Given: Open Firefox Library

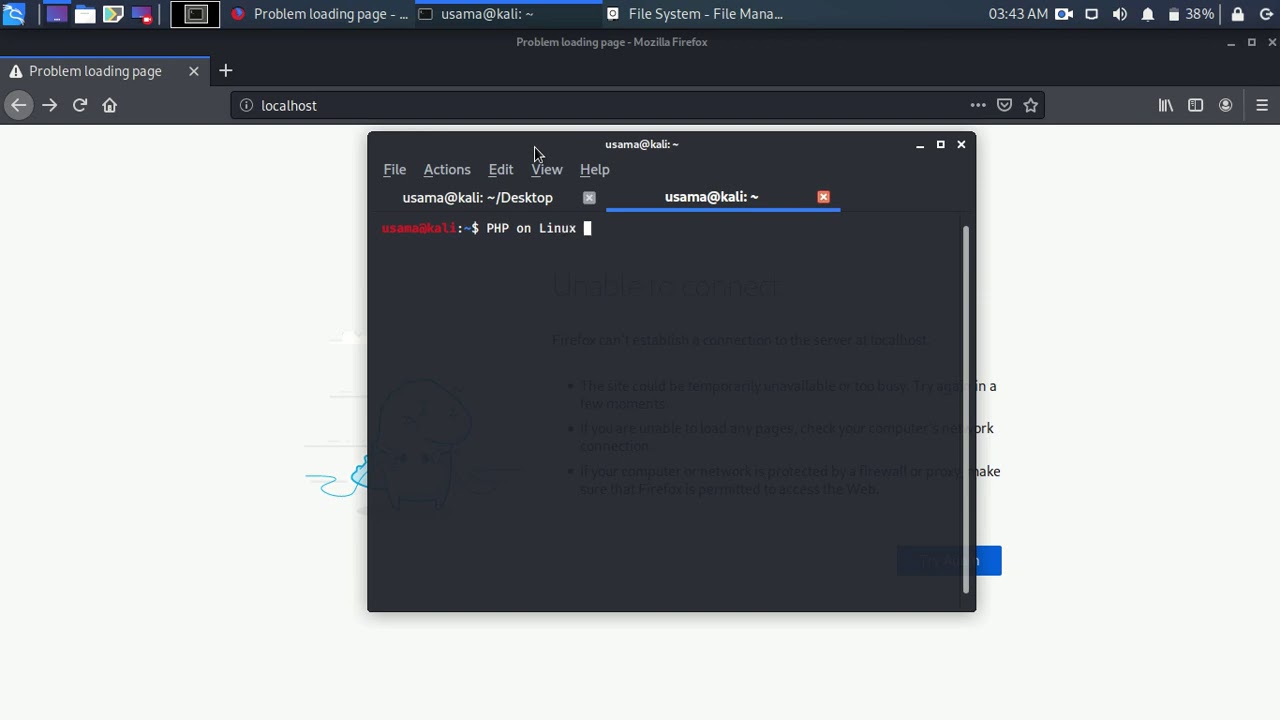Looking at the screenshot, I should click(1166, 105).
